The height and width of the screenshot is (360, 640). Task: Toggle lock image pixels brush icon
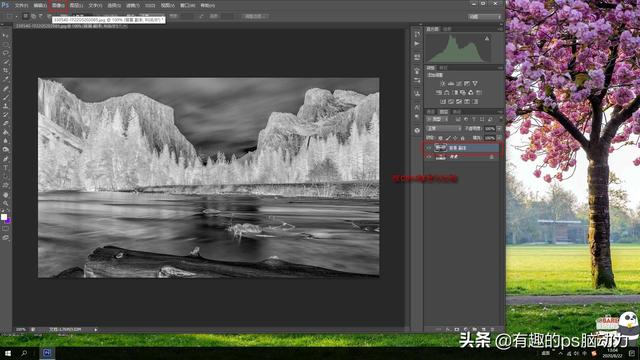pyautogui.click(x=447, y=138)
